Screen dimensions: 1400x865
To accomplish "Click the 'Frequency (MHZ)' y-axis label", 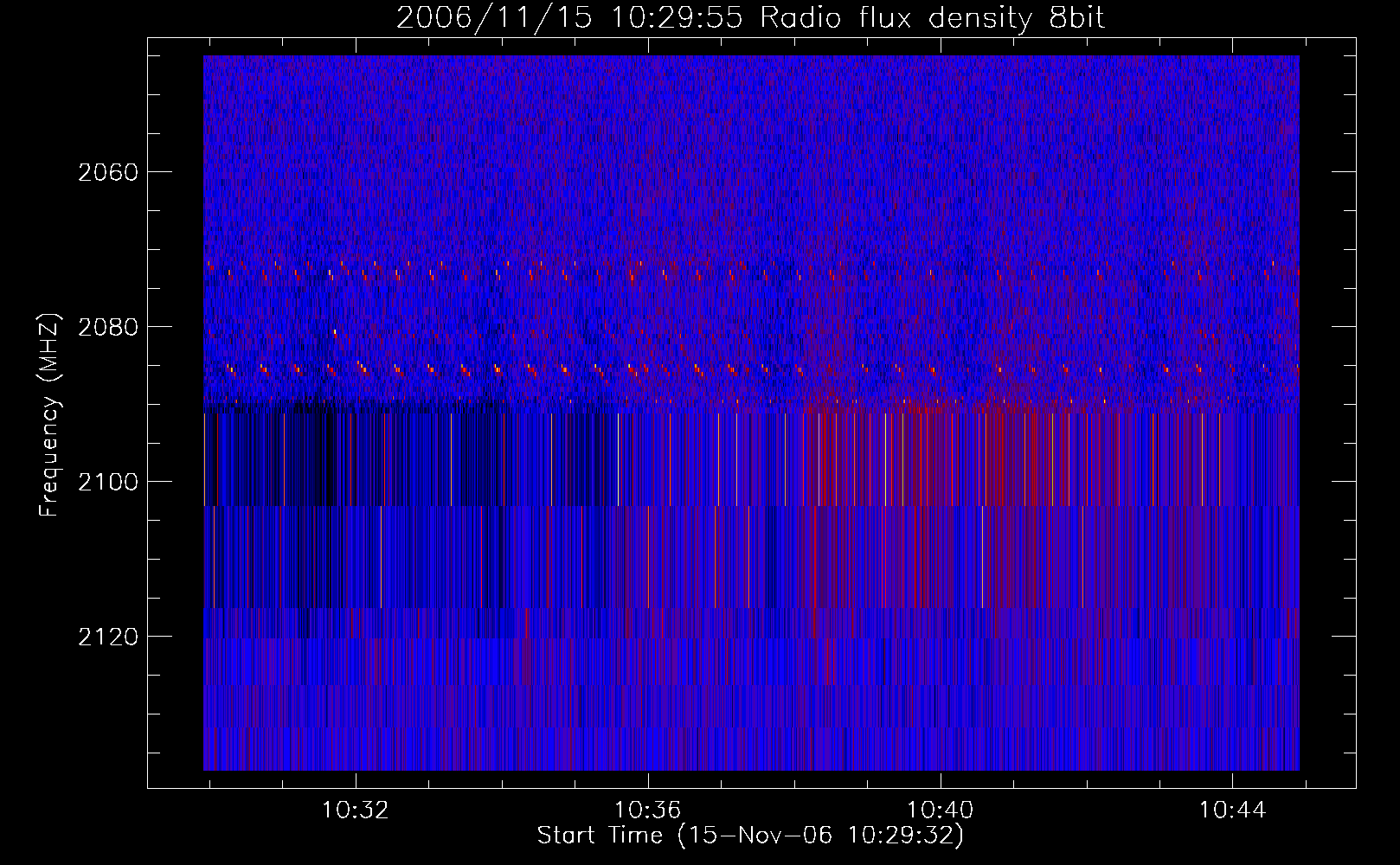I will 49,415.
